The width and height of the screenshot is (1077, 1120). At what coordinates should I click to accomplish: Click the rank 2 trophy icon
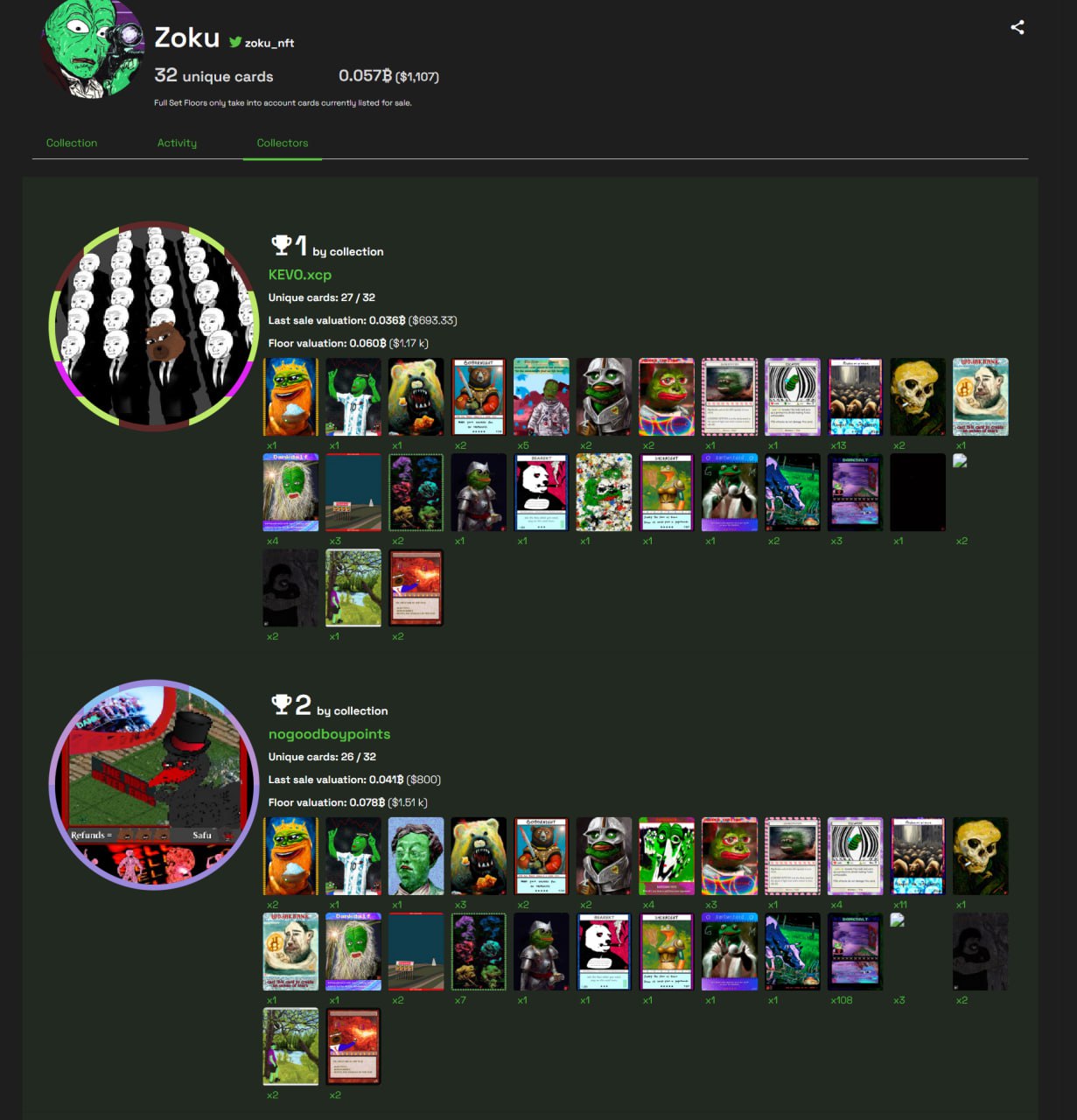[281, 703]
